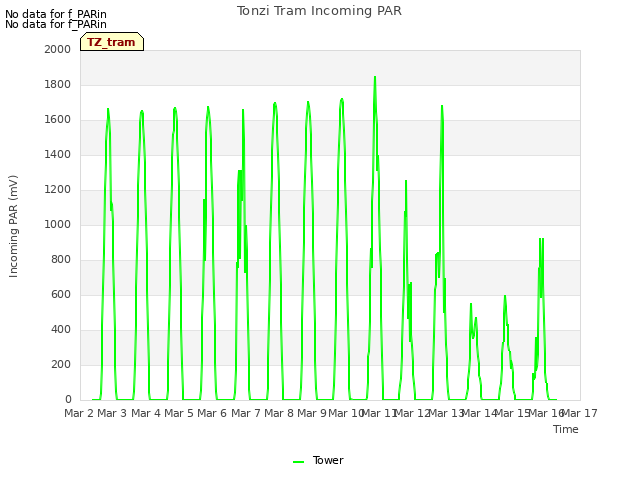Click y-axis value 1000
640x480 pixels.
(x=58, y=224)
